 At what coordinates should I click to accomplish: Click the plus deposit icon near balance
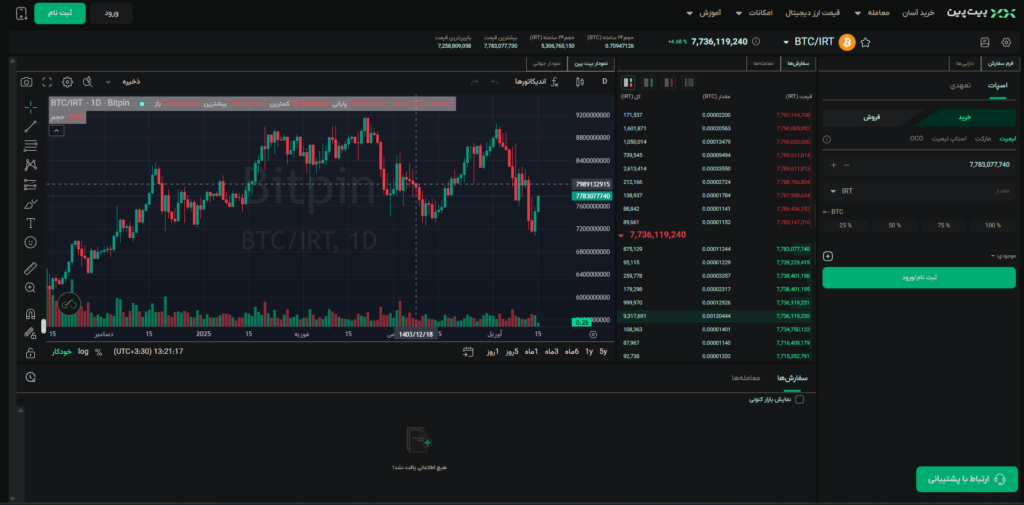coord(828,256)
